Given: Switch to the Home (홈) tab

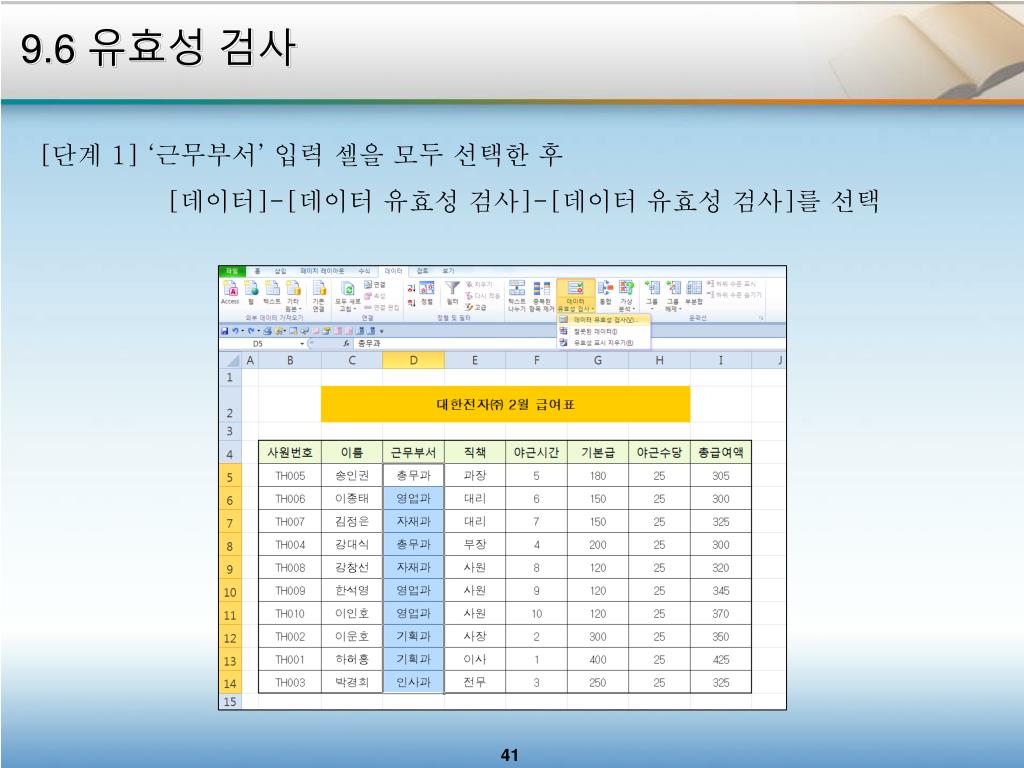Looking at the screenshot, I should [x=257, y=271].
